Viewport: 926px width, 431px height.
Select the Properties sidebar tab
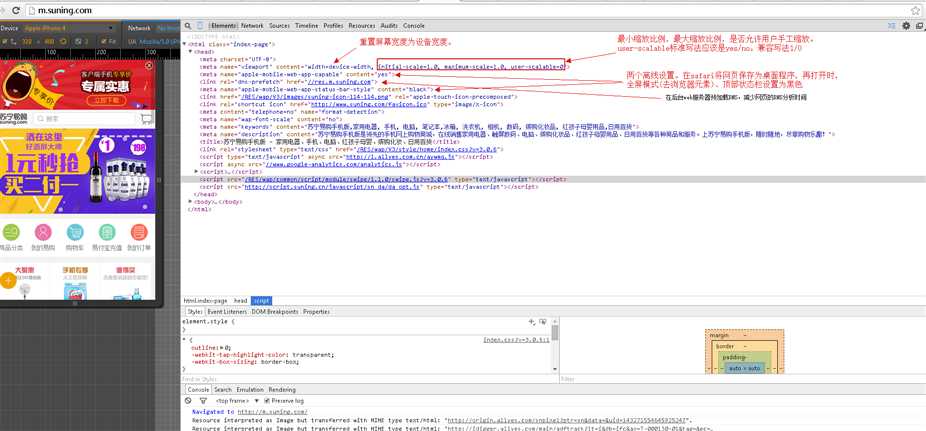(x=316, y=311)
